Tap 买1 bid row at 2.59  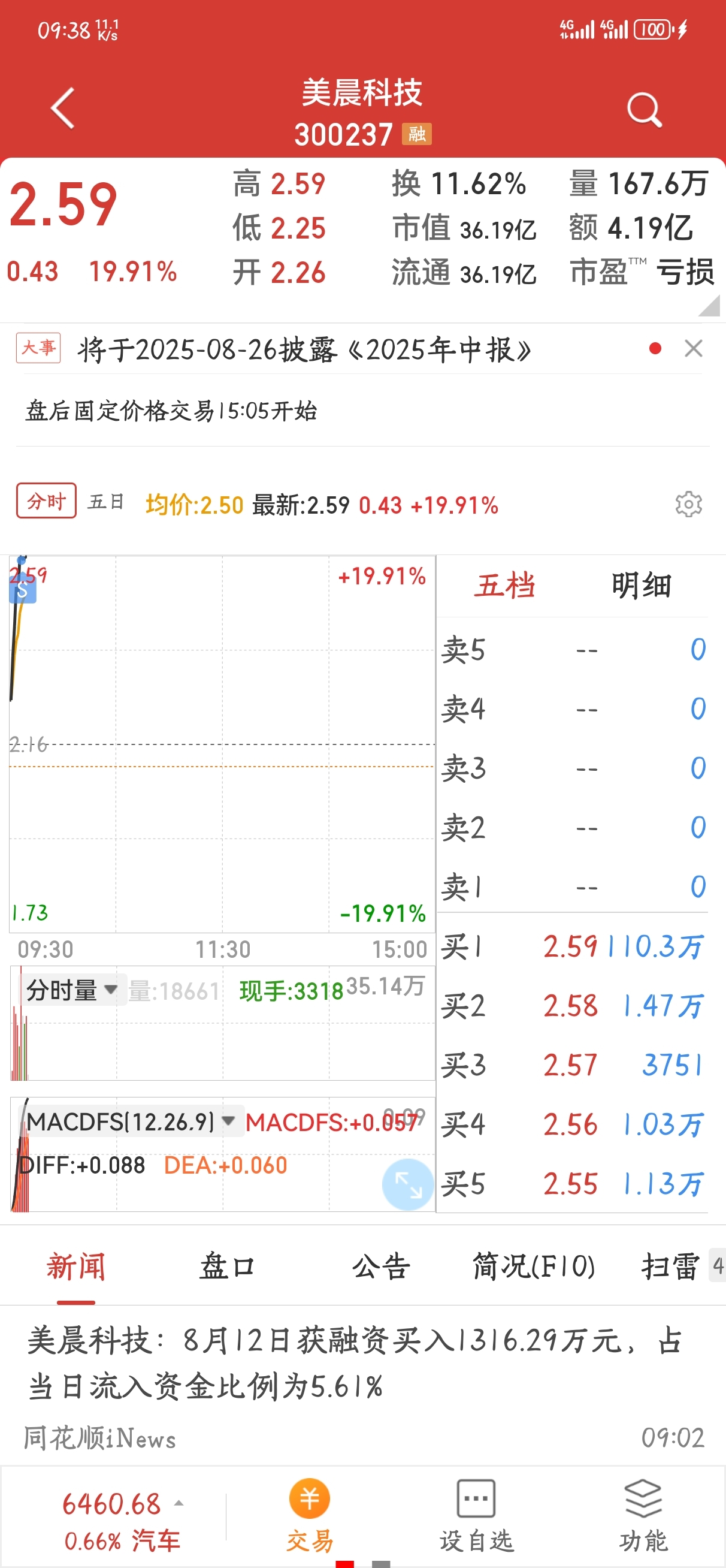click(x=572, y=946)
